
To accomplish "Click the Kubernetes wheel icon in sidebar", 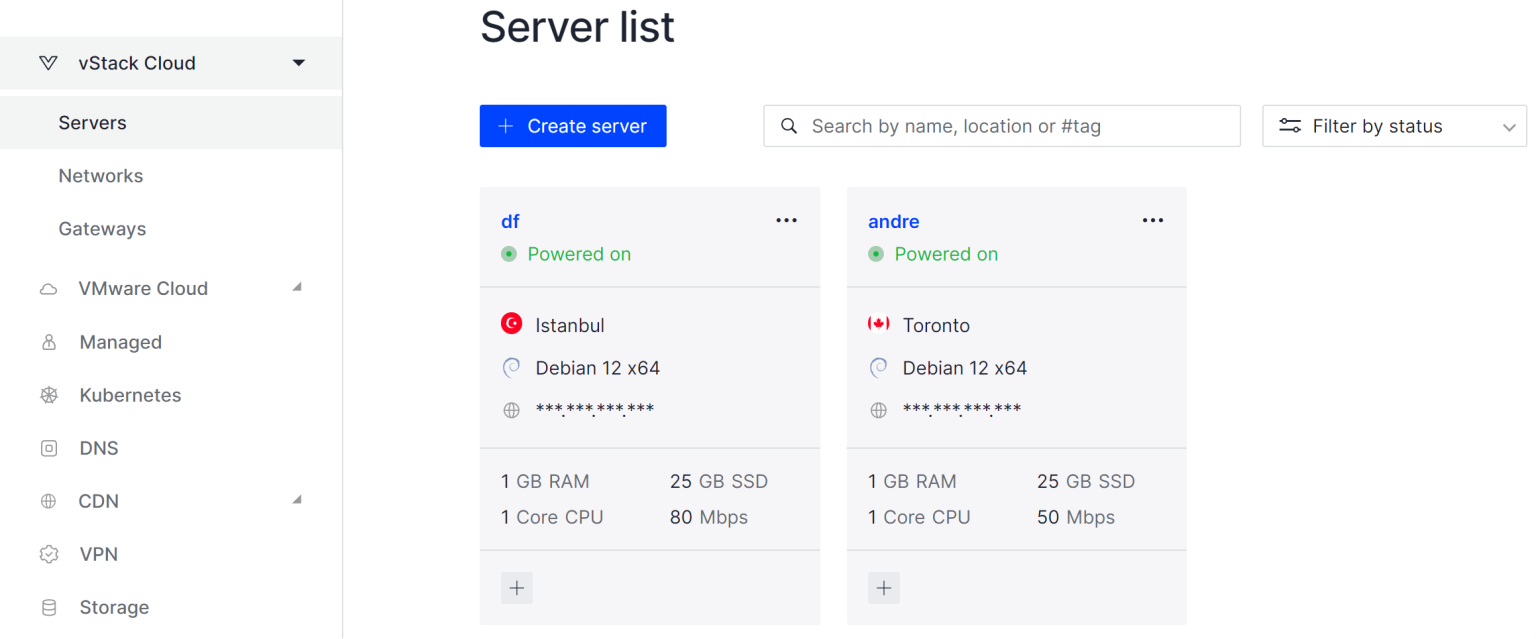I will pos(49,395).
